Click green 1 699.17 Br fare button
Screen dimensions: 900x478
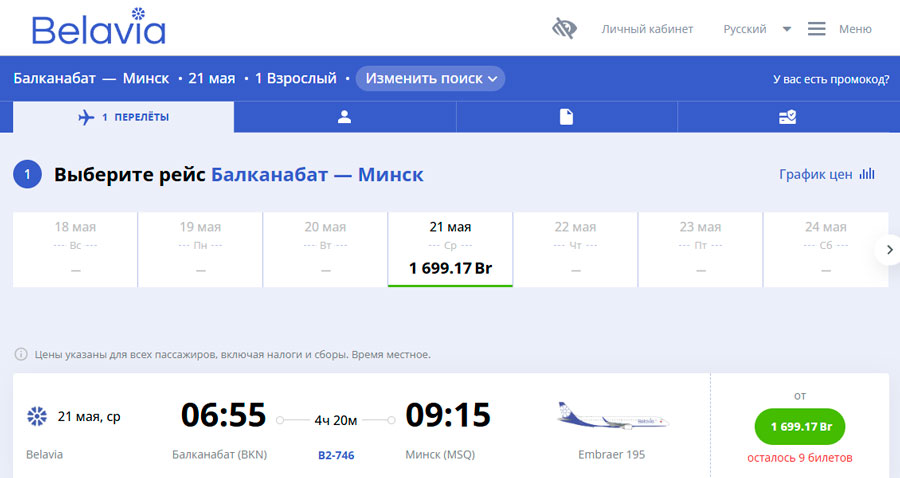click(800, 426)
